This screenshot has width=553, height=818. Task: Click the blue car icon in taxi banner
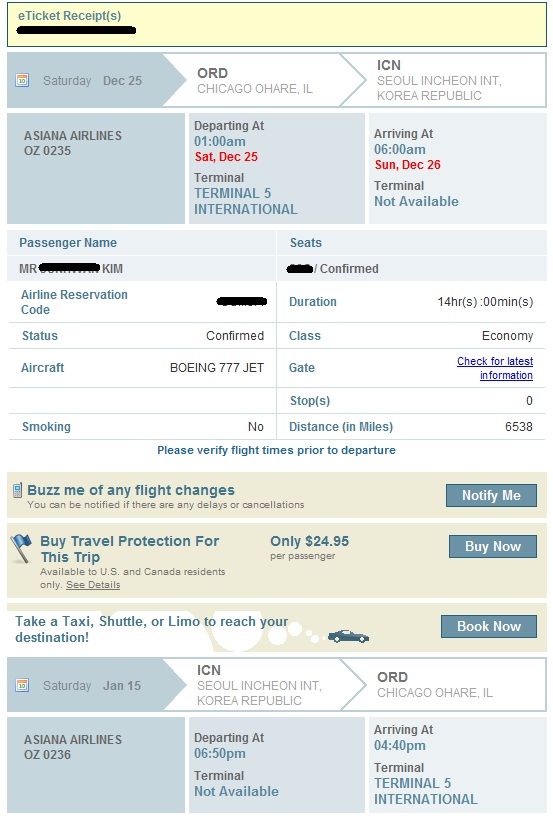pos(348,636)
